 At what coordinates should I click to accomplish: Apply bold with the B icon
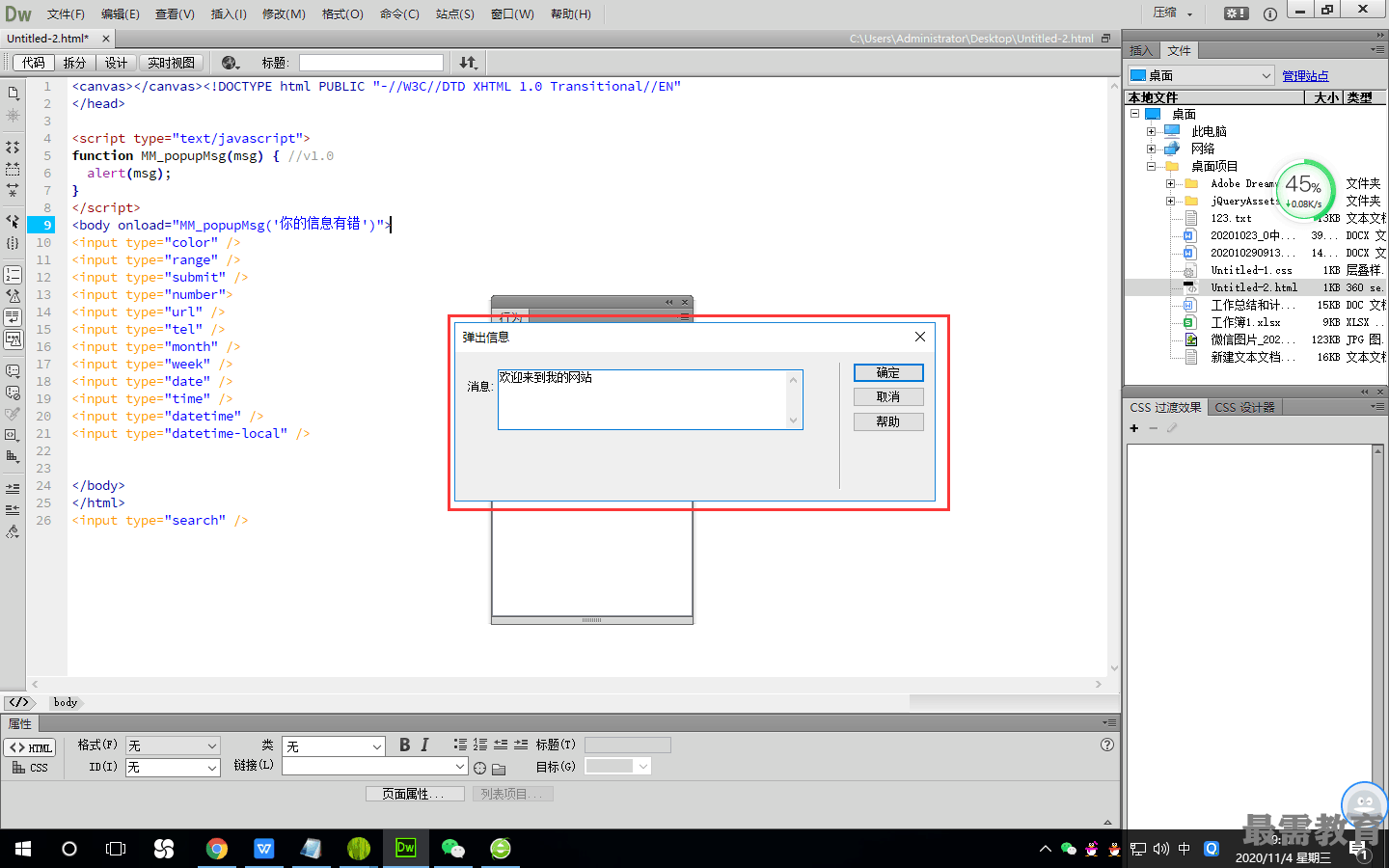tap(405, 745)
